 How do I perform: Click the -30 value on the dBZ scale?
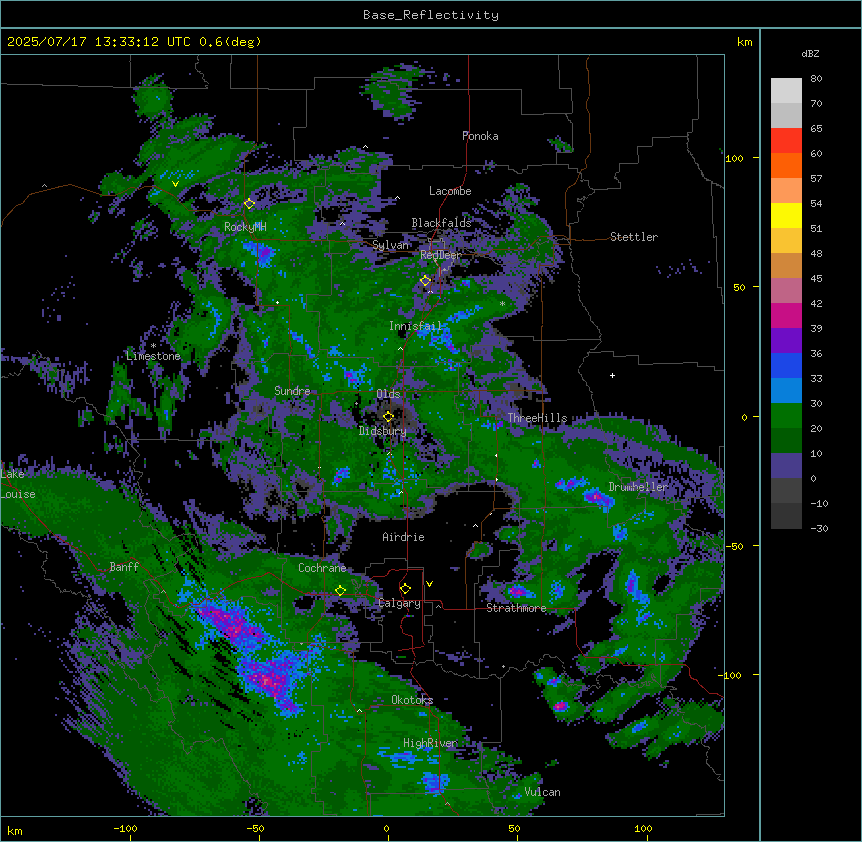click(819, 528)
